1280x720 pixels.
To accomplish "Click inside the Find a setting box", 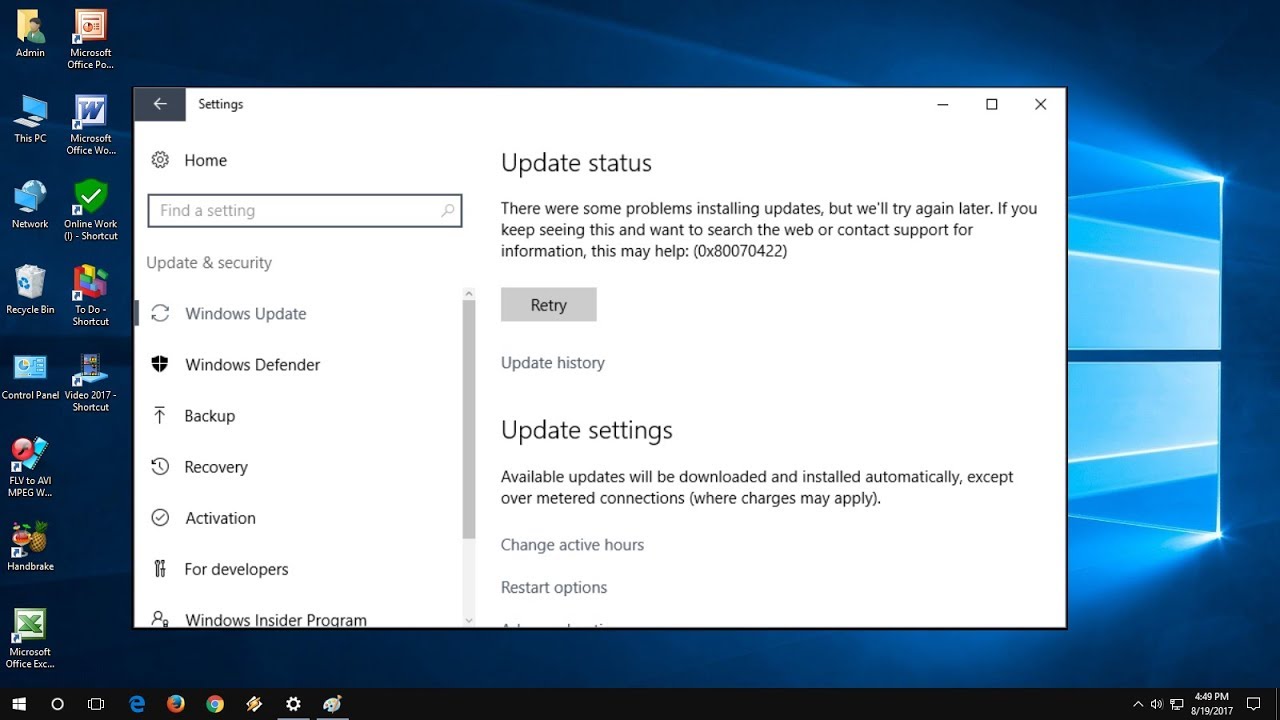I will click(305, 210).
